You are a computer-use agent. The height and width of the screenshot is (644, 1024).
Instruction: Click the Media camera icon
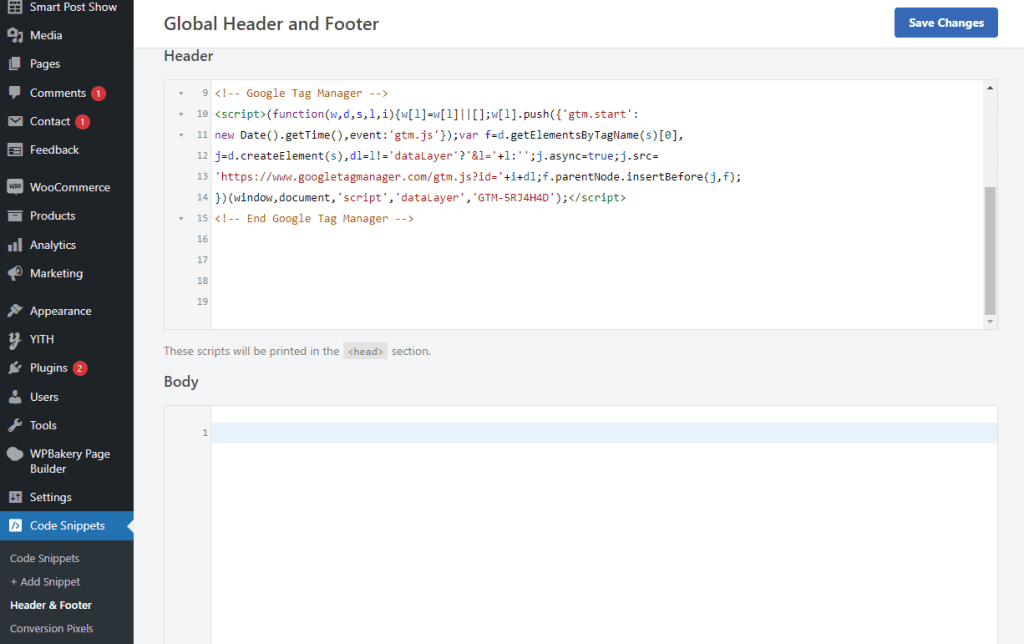coord(15,35)
